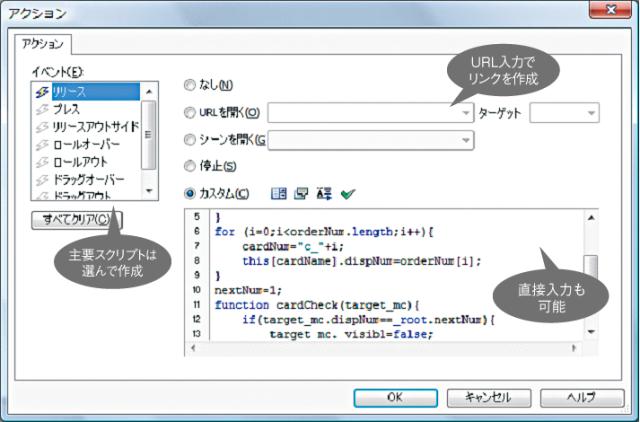640x422 pixels.
Task: Open the ターゲット dropdown
Action: click(x=564, y=113)
